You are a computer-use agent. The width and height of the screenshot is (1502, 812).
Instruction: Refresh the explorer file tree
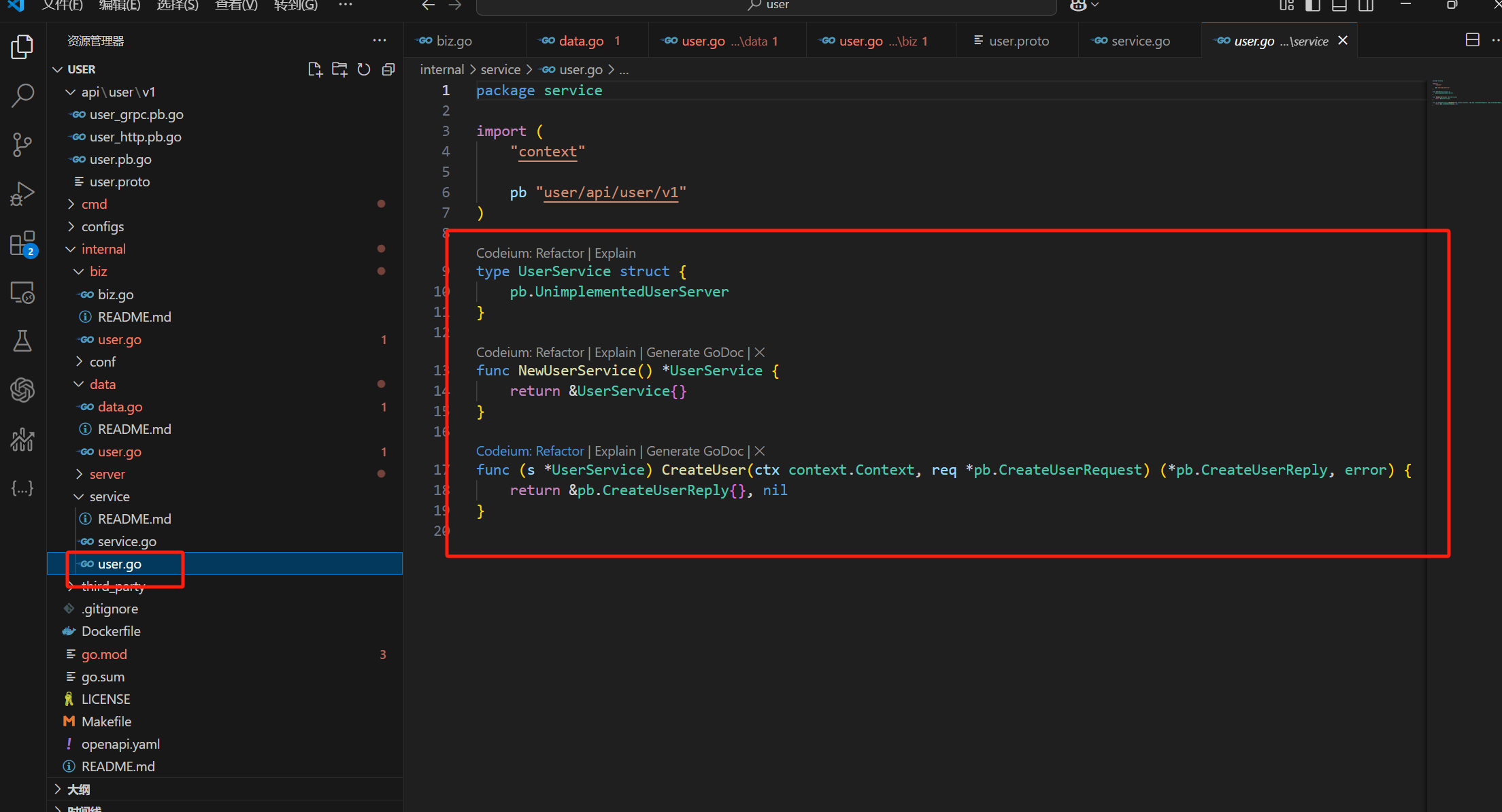click(x=364, y=69)
